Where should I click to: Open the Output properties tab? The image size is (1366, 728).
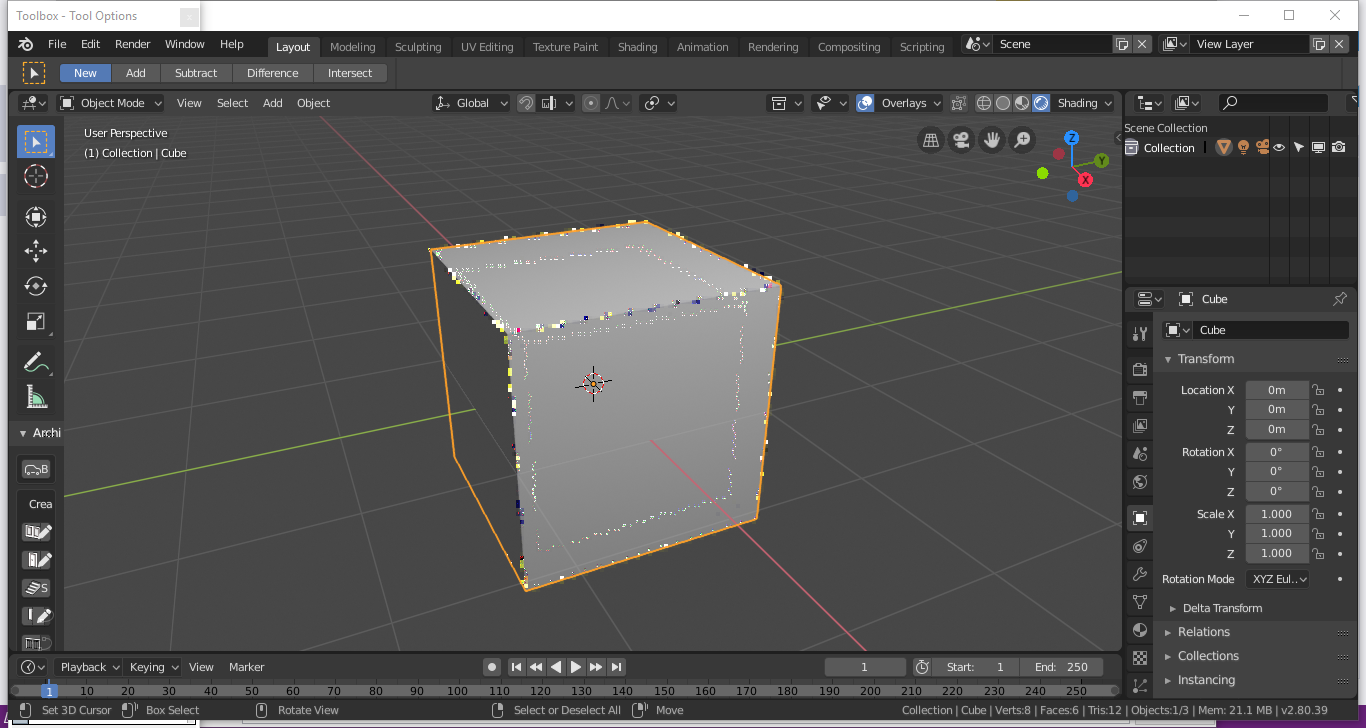(1140, 397)
